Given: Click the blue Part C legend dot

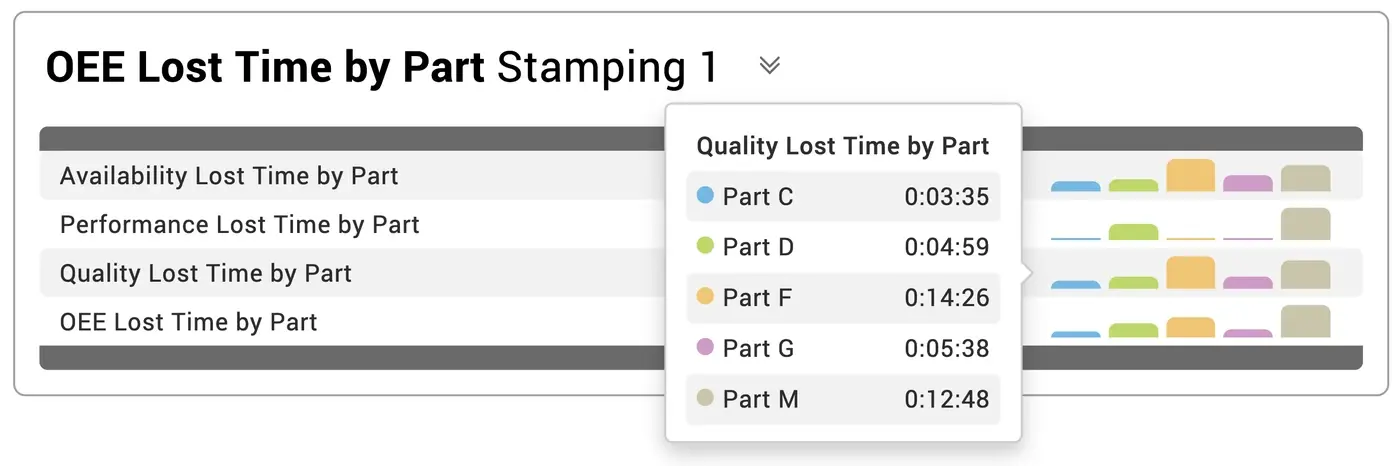Looking at the screenshot, I should tap(705, 195).
